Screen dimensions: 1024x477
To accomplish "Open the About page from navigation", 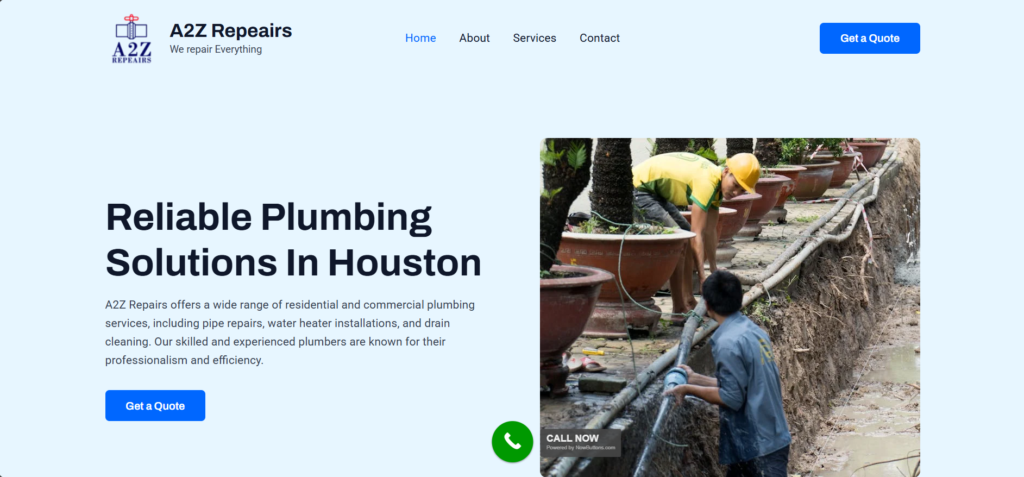I will click(x=474, y=38).
